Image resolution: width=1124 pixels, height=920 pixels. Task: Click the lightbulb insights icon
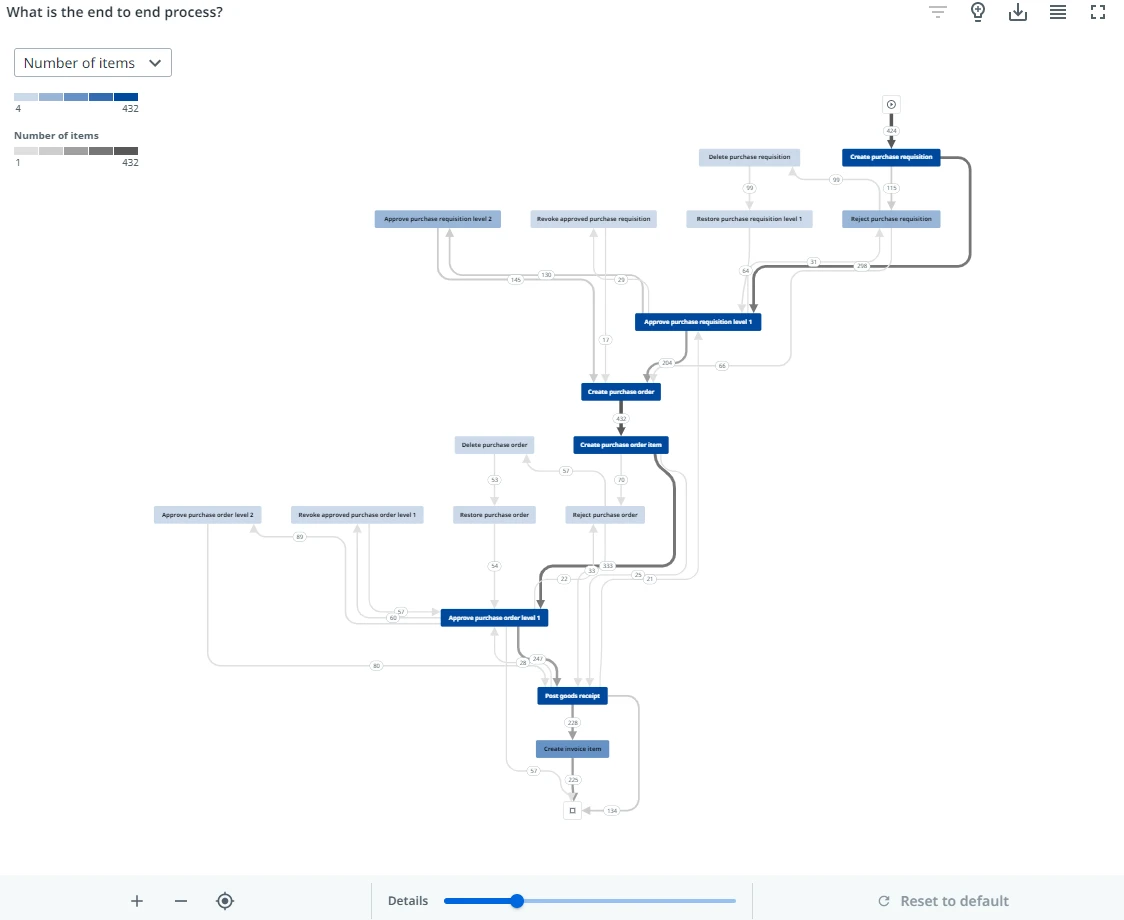tap(978, 12)
